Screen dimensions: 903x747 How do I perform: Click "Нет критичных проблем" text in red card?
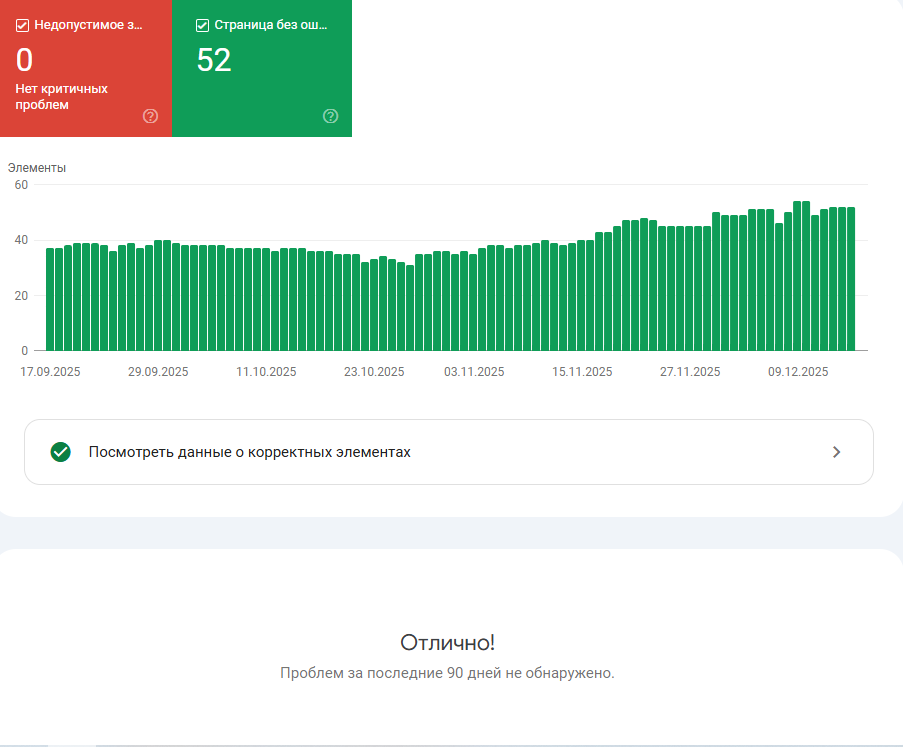point(62,97)
